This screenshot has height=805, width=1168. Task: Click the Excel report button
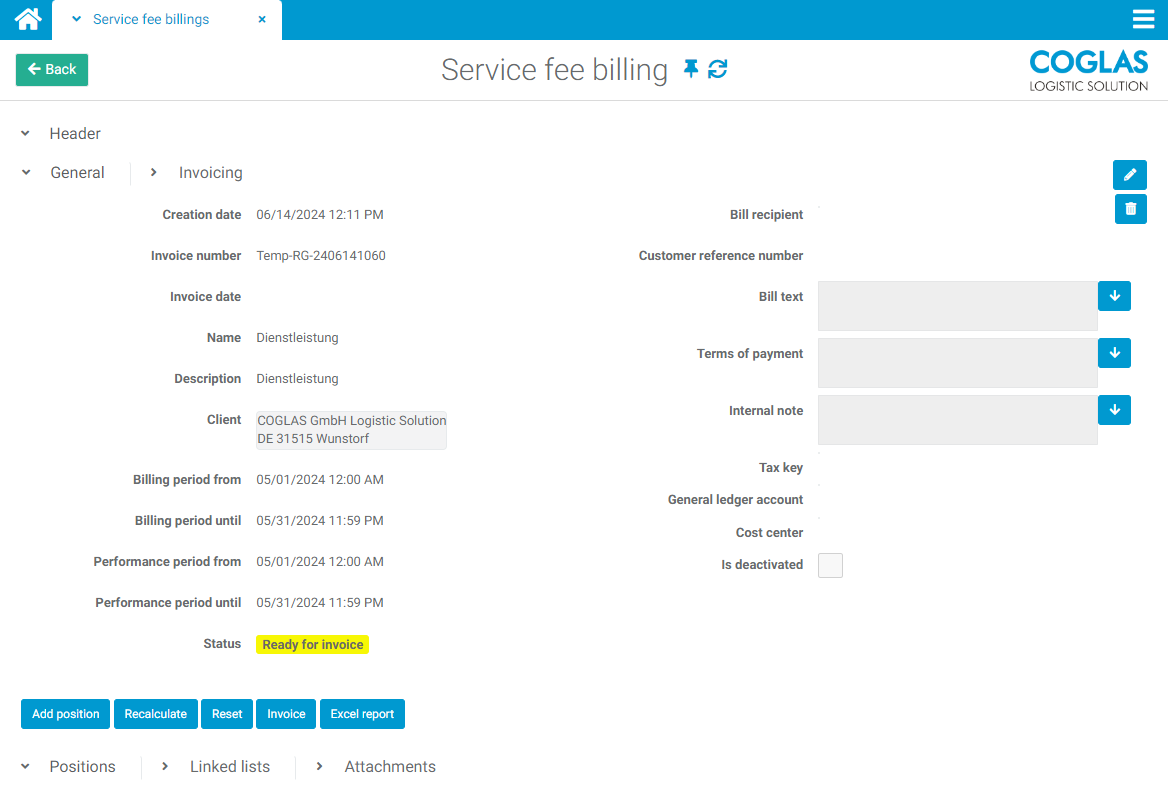[x=362, y=714]
